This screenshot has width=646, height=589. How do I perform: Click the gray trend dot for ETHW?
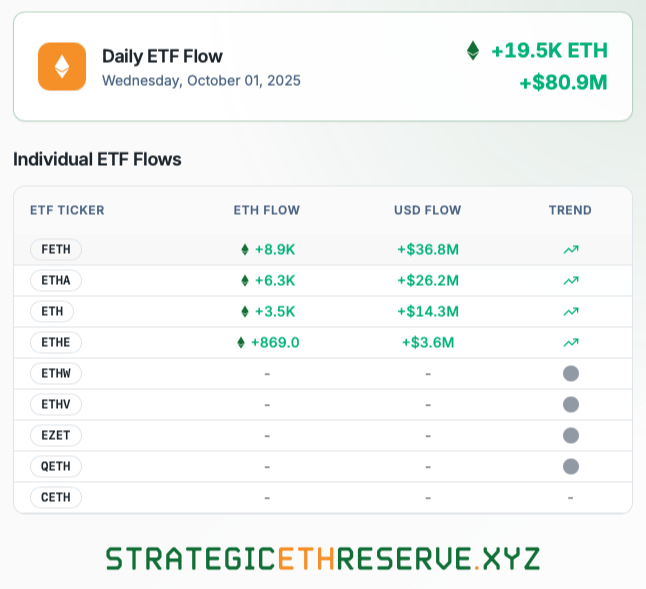(571, 373)
